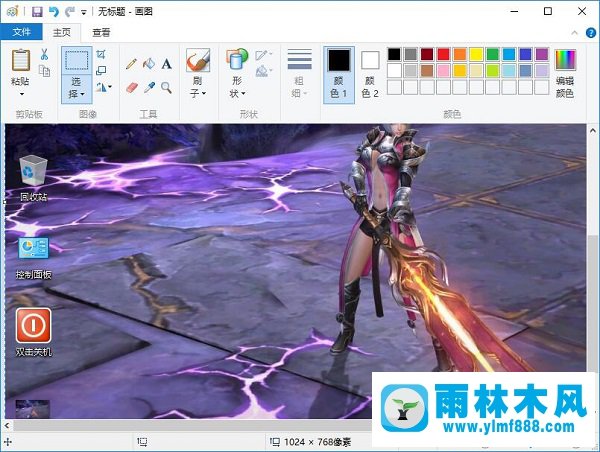Pick the green color swatch
This screenshot has height=452, width=600.
coord(492,54)
